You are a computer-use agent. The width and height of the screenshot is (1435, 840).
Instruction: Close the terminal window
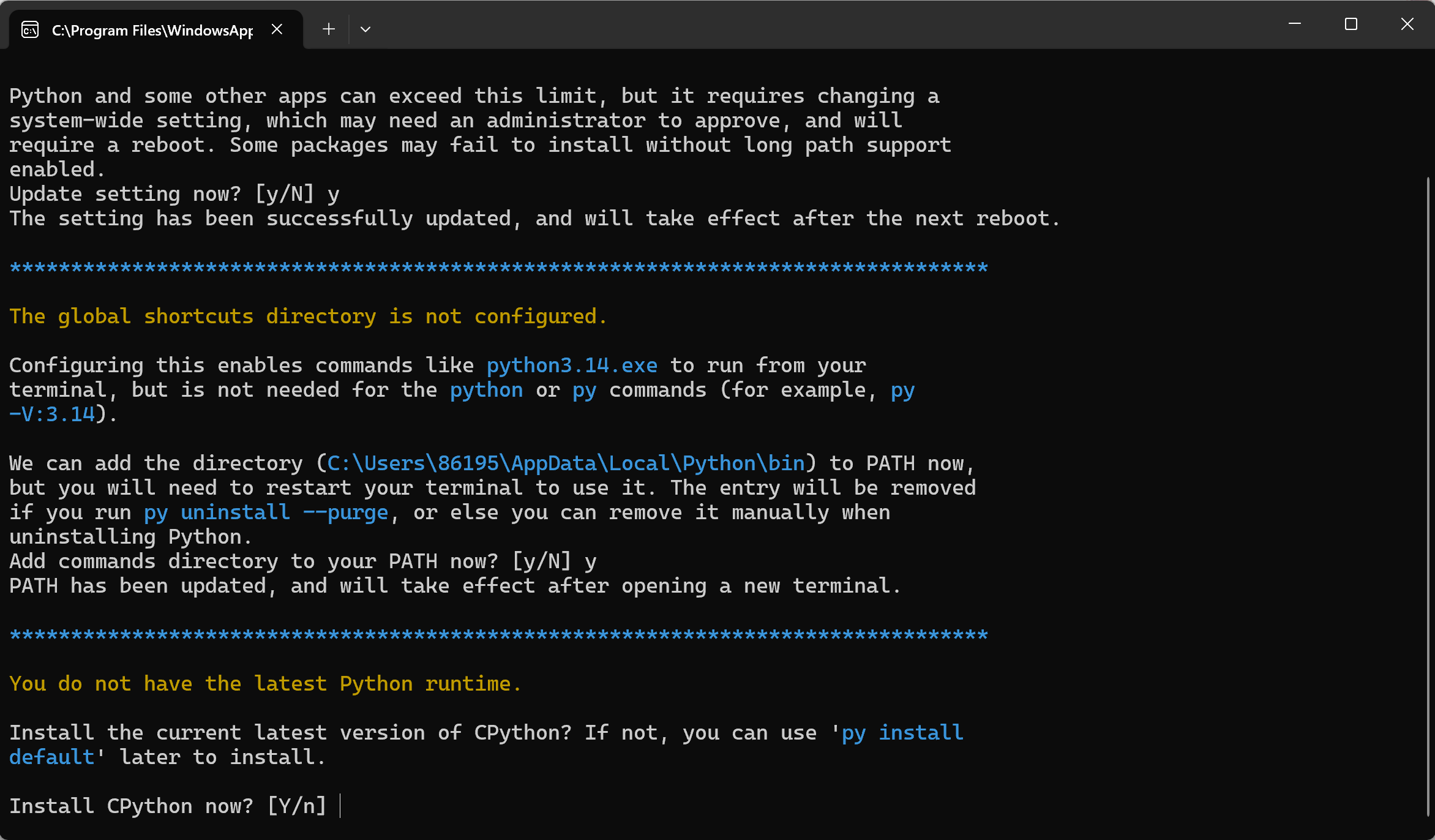(1407, 24)
